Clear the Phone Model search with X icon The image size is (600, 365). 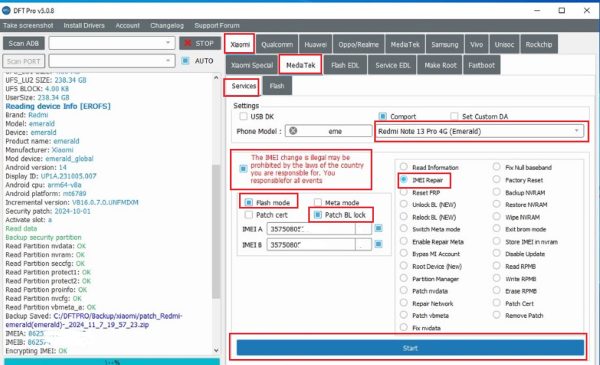[293, 131]
